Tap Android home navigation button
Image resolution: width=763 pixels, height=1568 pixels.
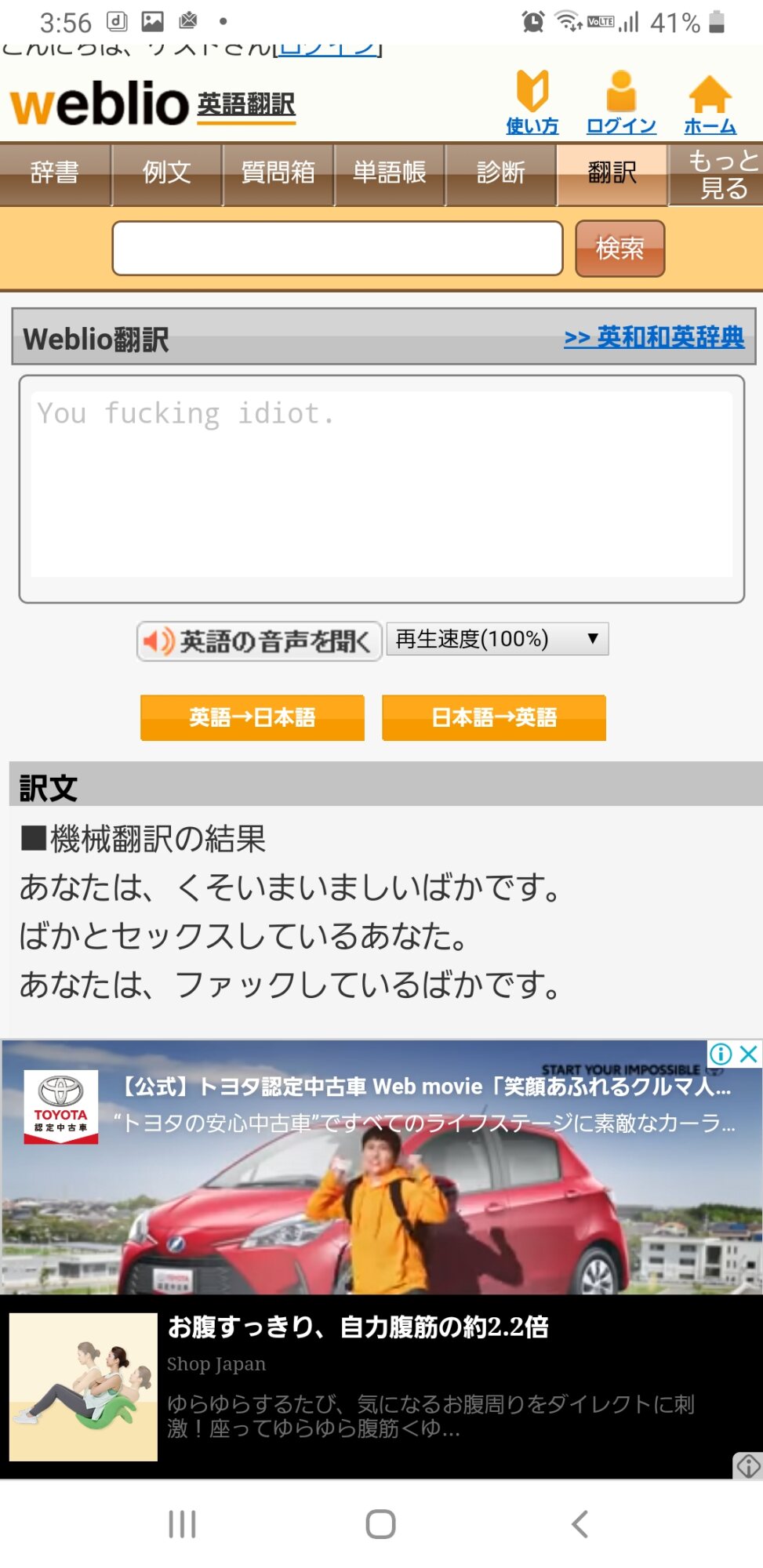pos(381,1524)
